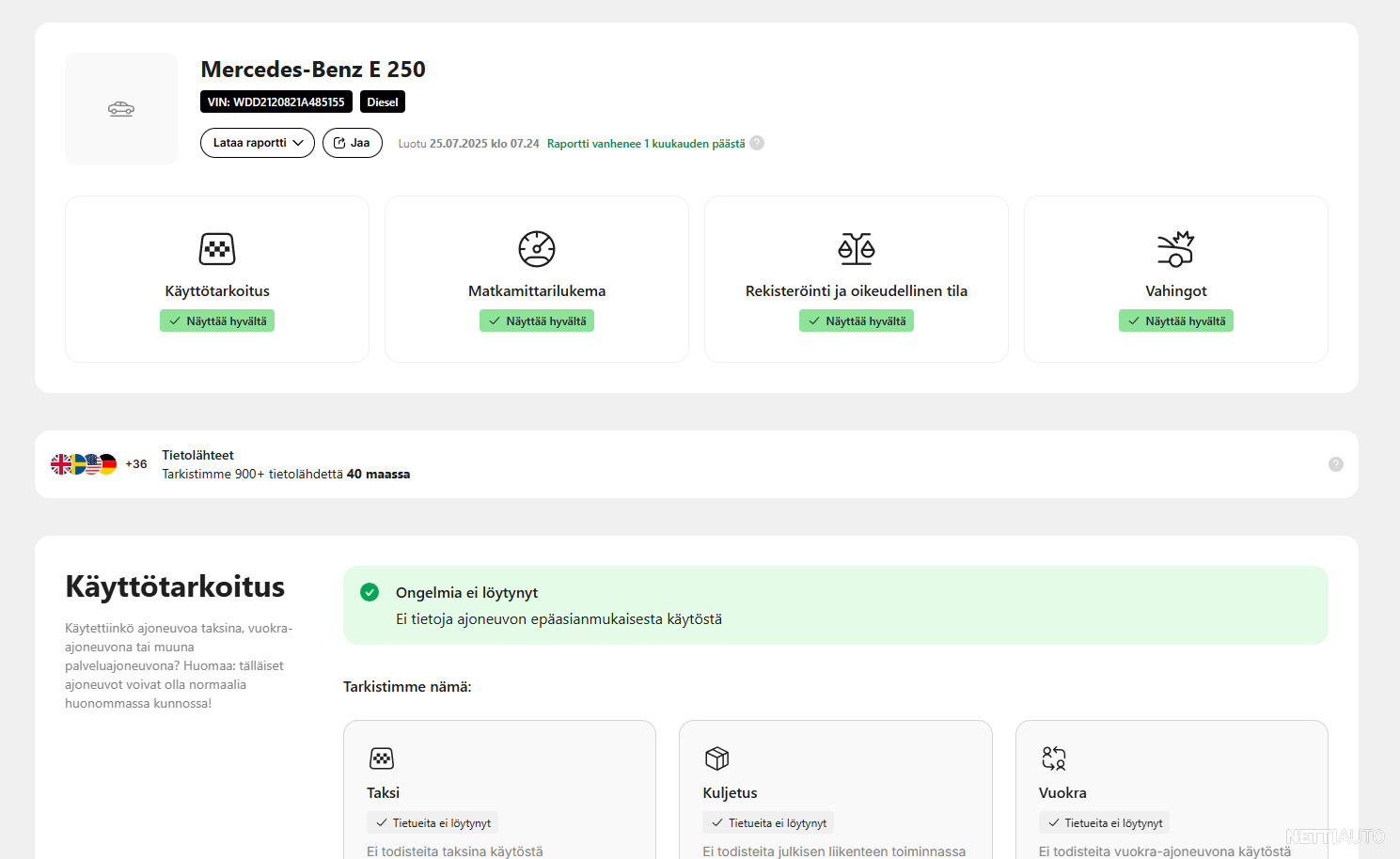Click the Tietolähteet heading
Screen dimensions: 1400x859
coord(197,455)
